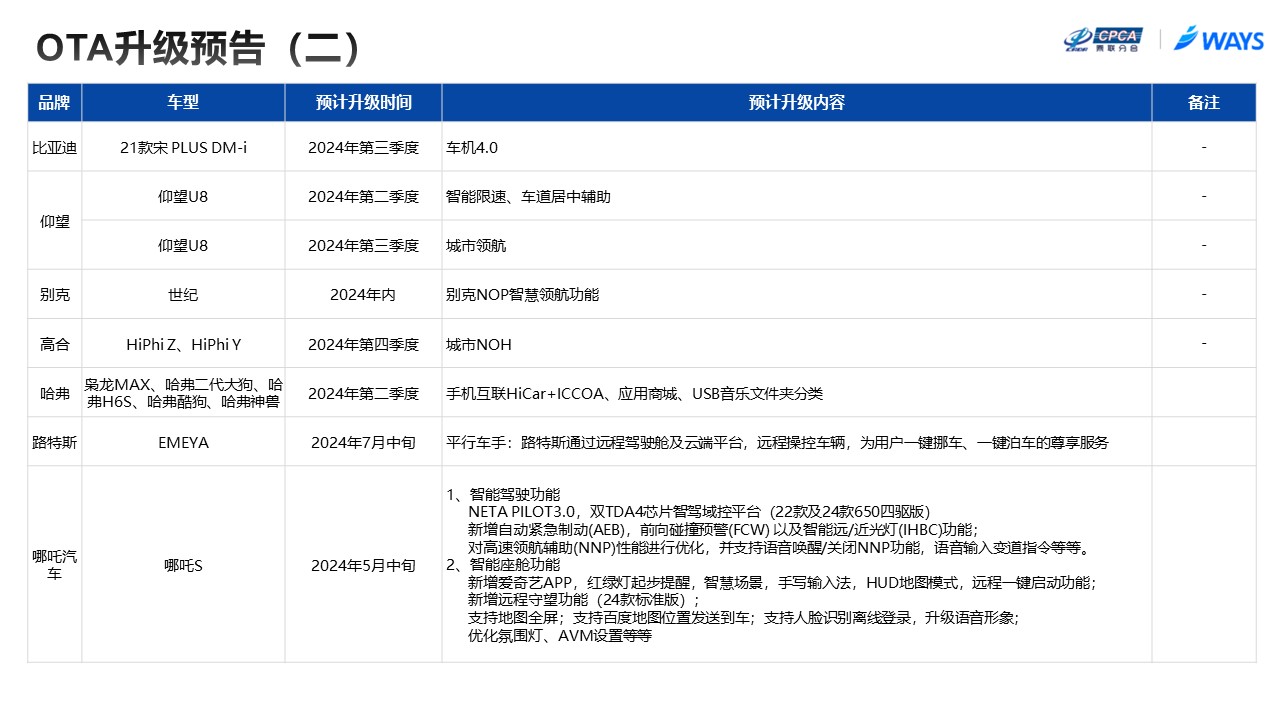The height and width of the screenshot is (720, 1280).
Task: Select the 枭龙MAX、哈弗二代大狗 model cell
Action: [183, 393]
